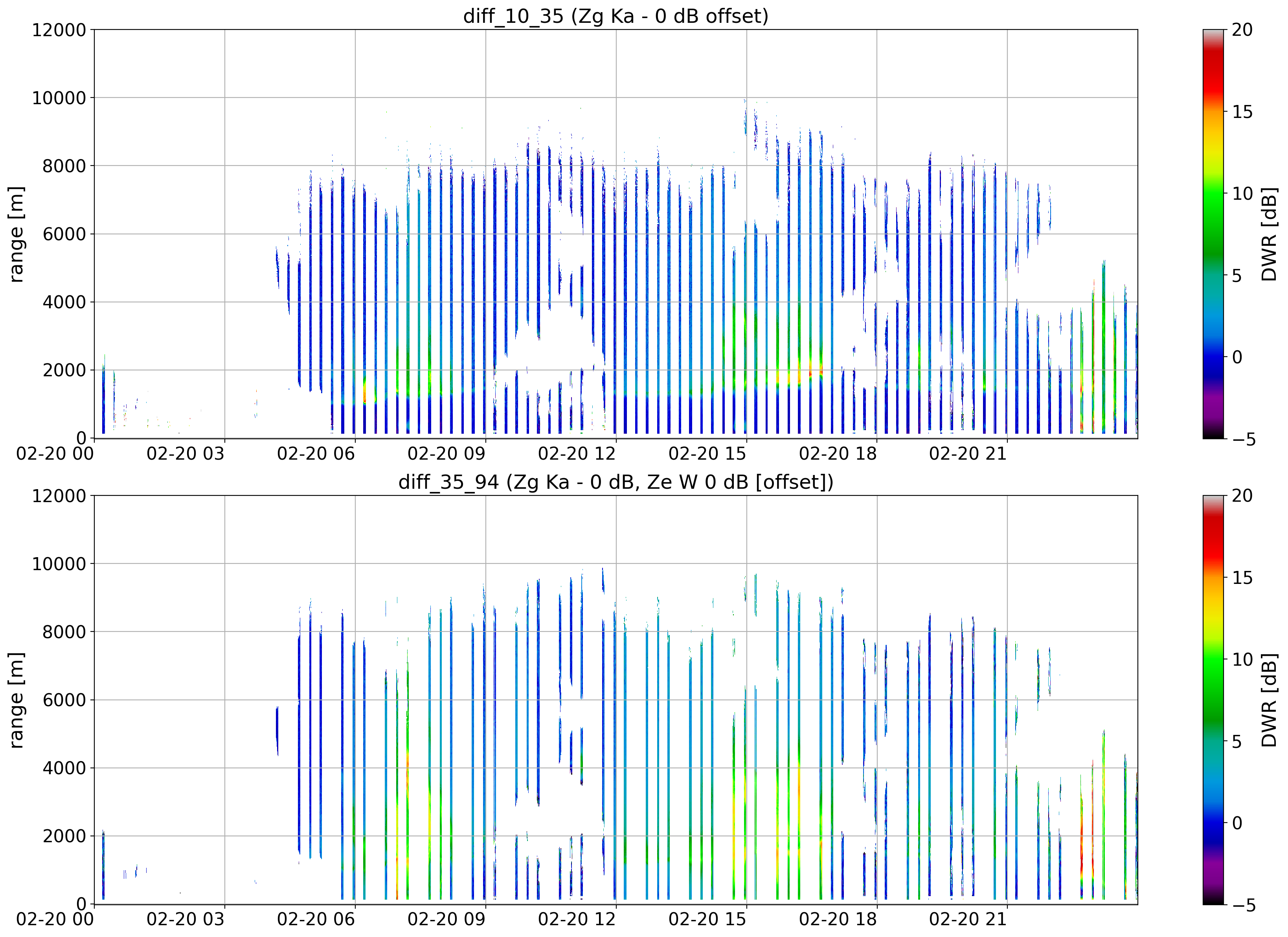
Task: Select the "20" tick on the bottom colorbar
Action: 1242,495
